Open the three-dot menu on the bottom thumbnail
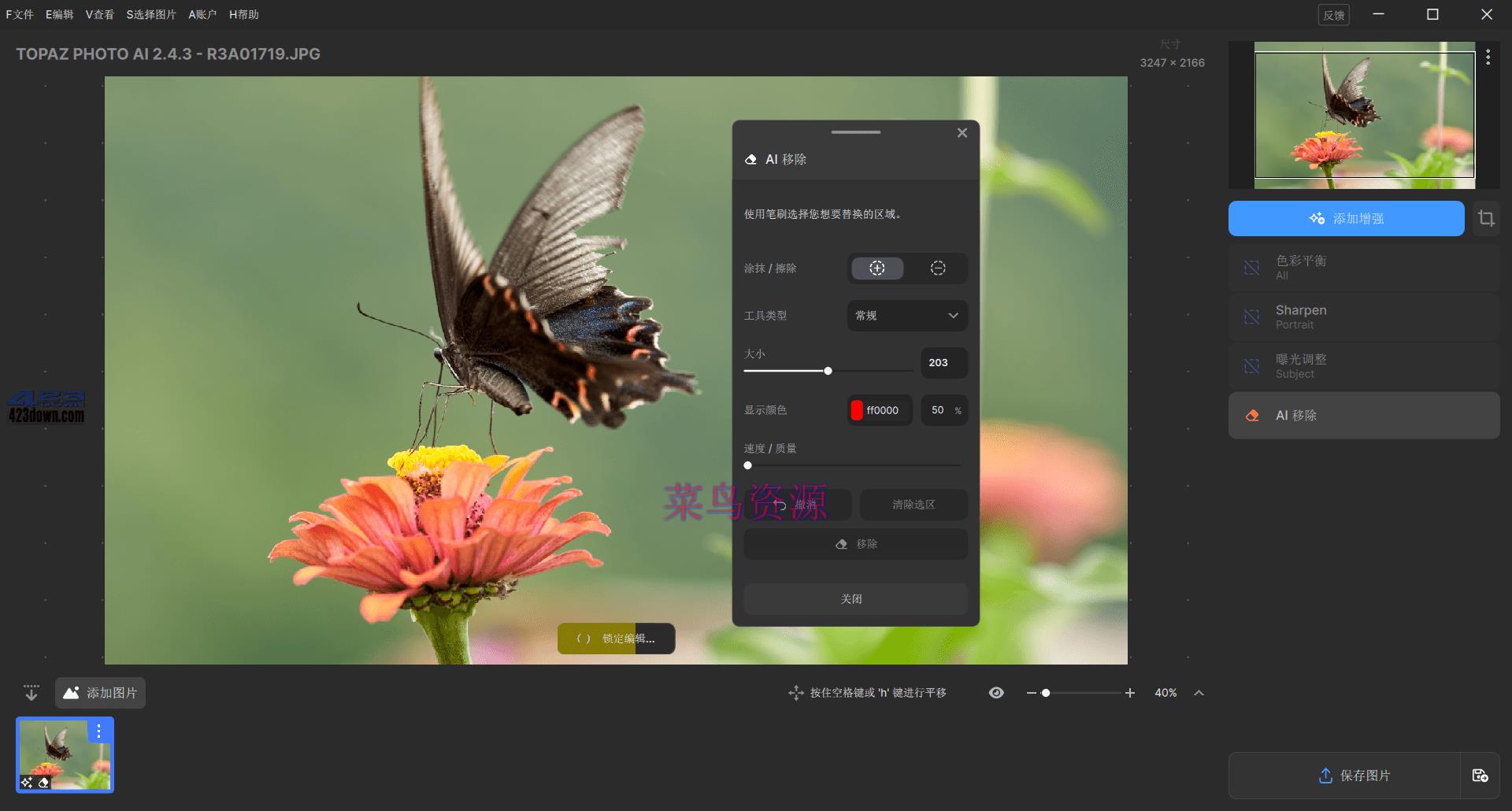 point(98,731)
